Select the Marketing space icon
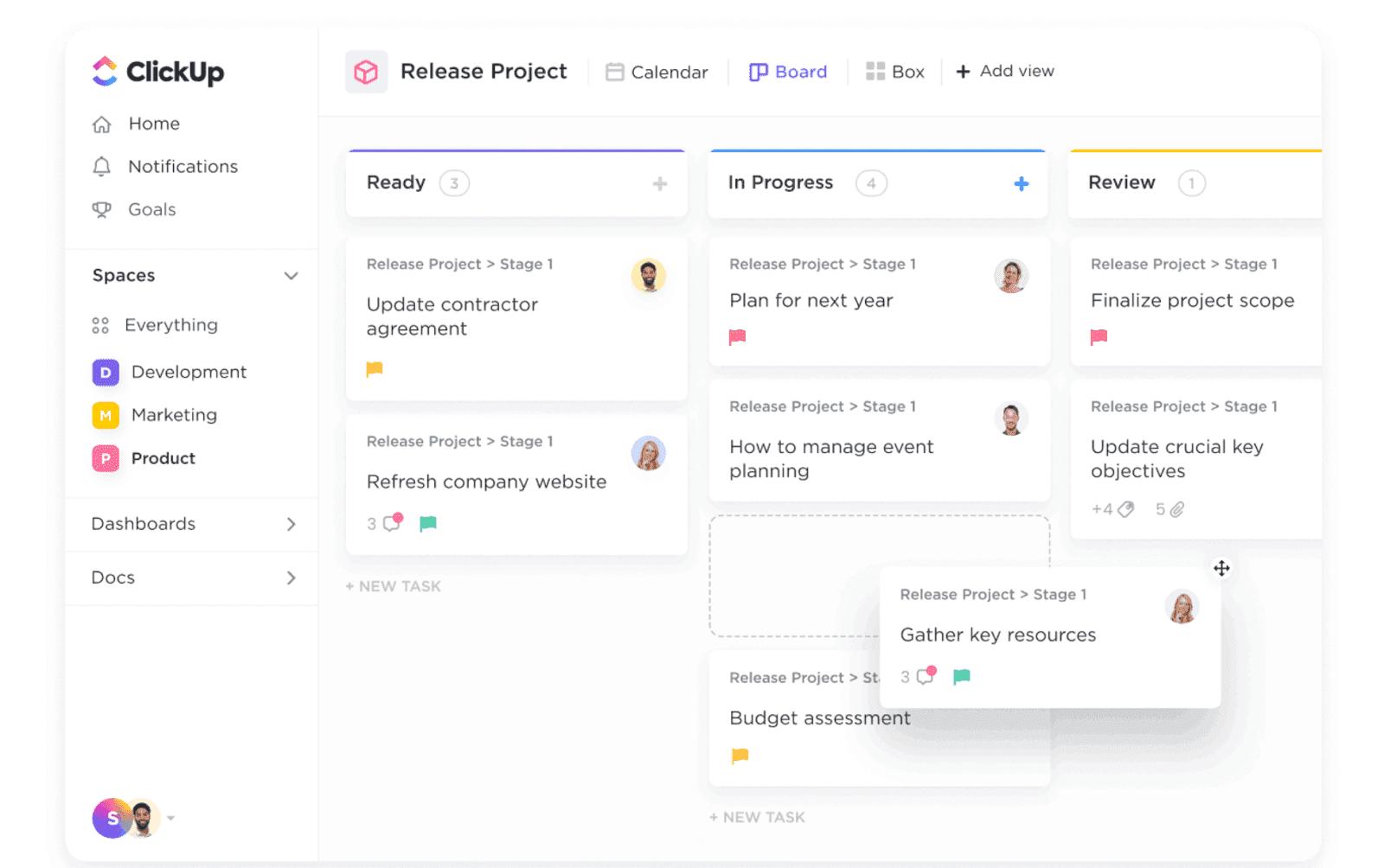Viewport: 1384px width, 868px height. click(105, 415)
